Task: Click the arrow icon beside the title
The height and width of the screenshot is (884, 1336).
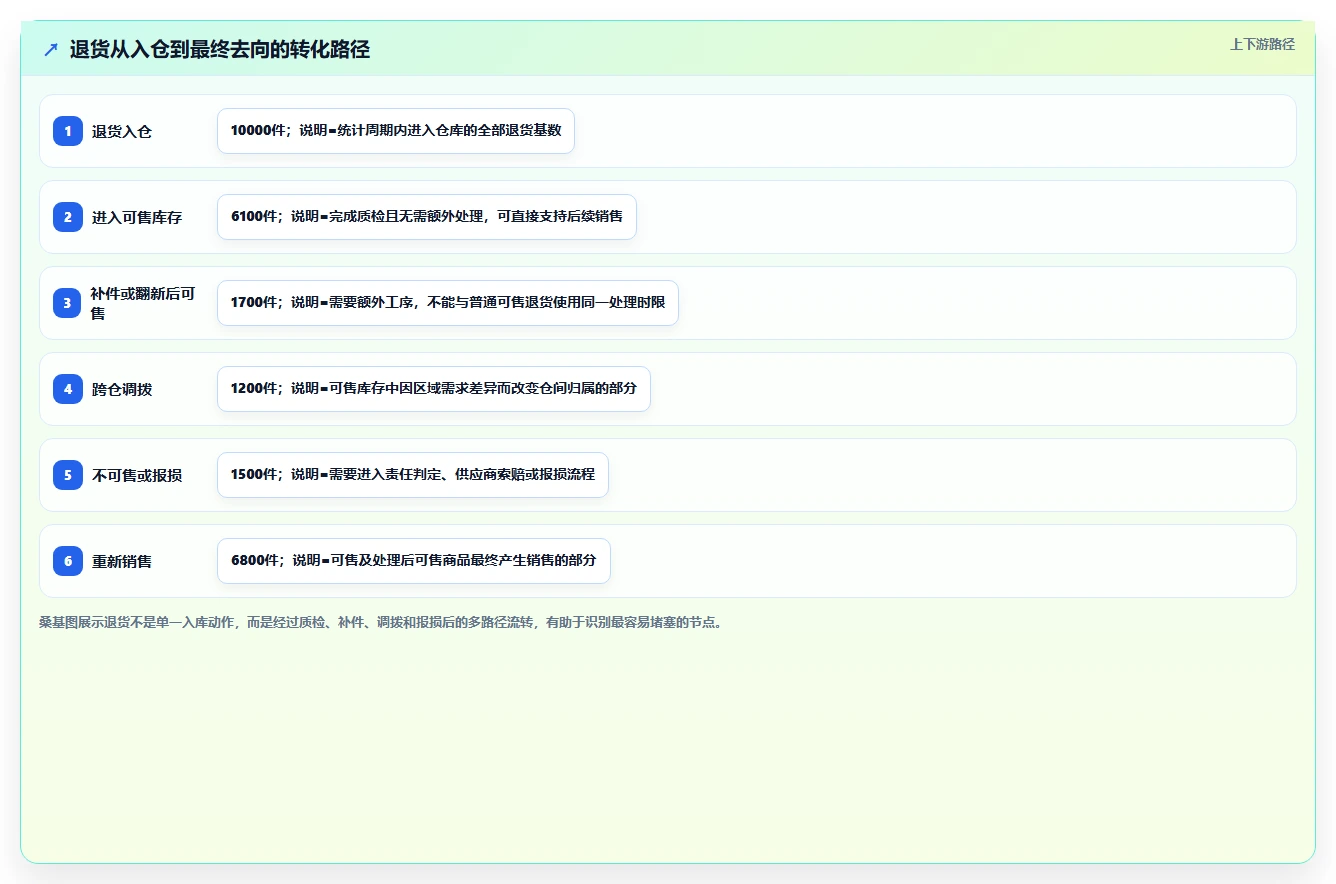Action: tap(51, 49)
